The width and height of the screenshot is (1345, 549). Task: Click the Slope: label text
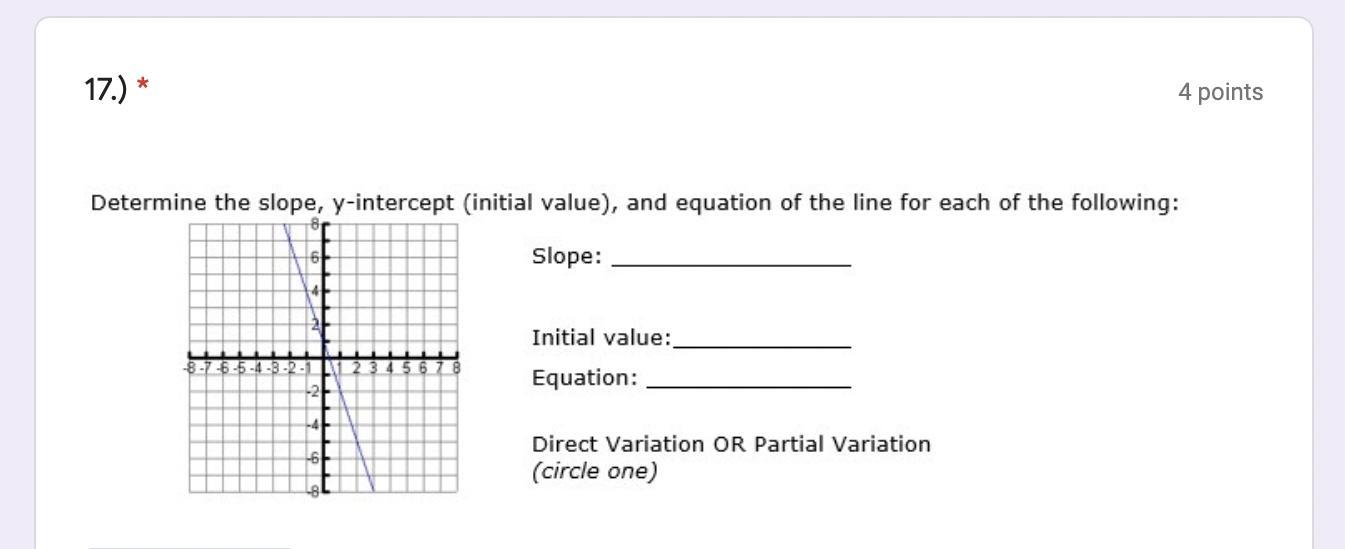click(566, 256)
